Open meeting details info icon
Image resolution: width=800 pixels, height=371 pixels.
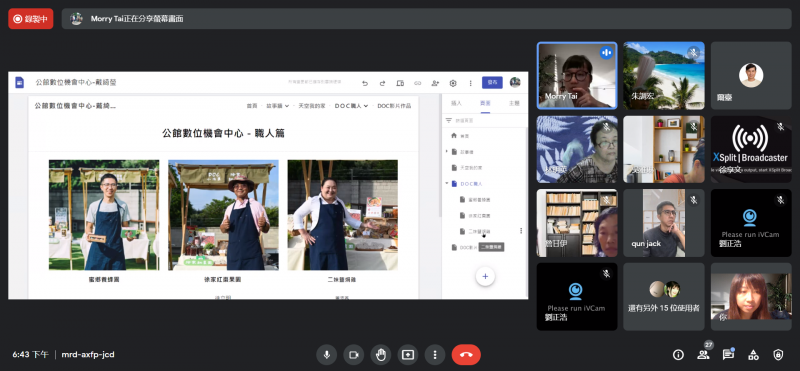point(678,355)
